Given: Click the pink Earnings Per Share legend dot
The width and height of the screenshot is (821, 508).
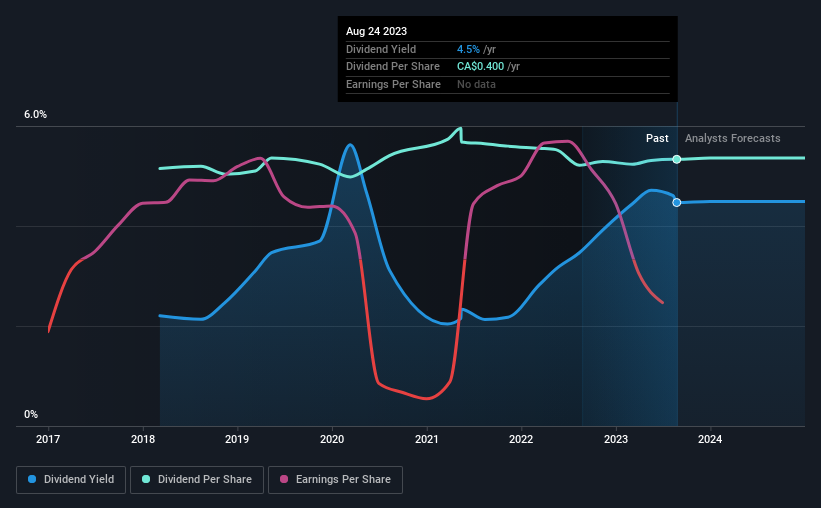Looking at the screenshot, I should pos(284,479).
